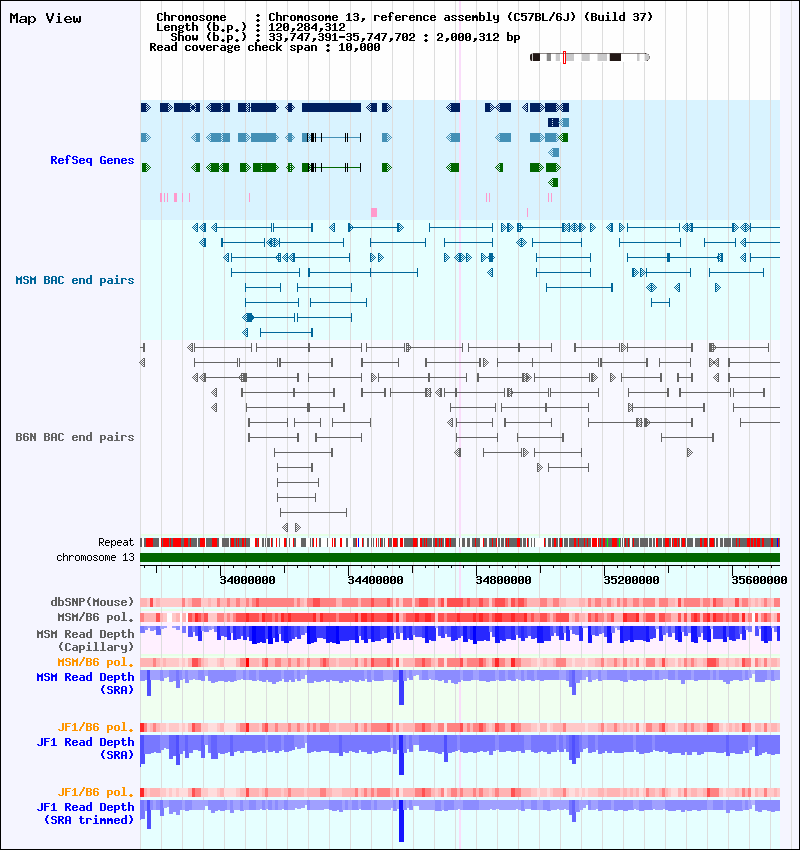
Task: Open the MSM BAC end pairs track
Action: tap(75, 280)
